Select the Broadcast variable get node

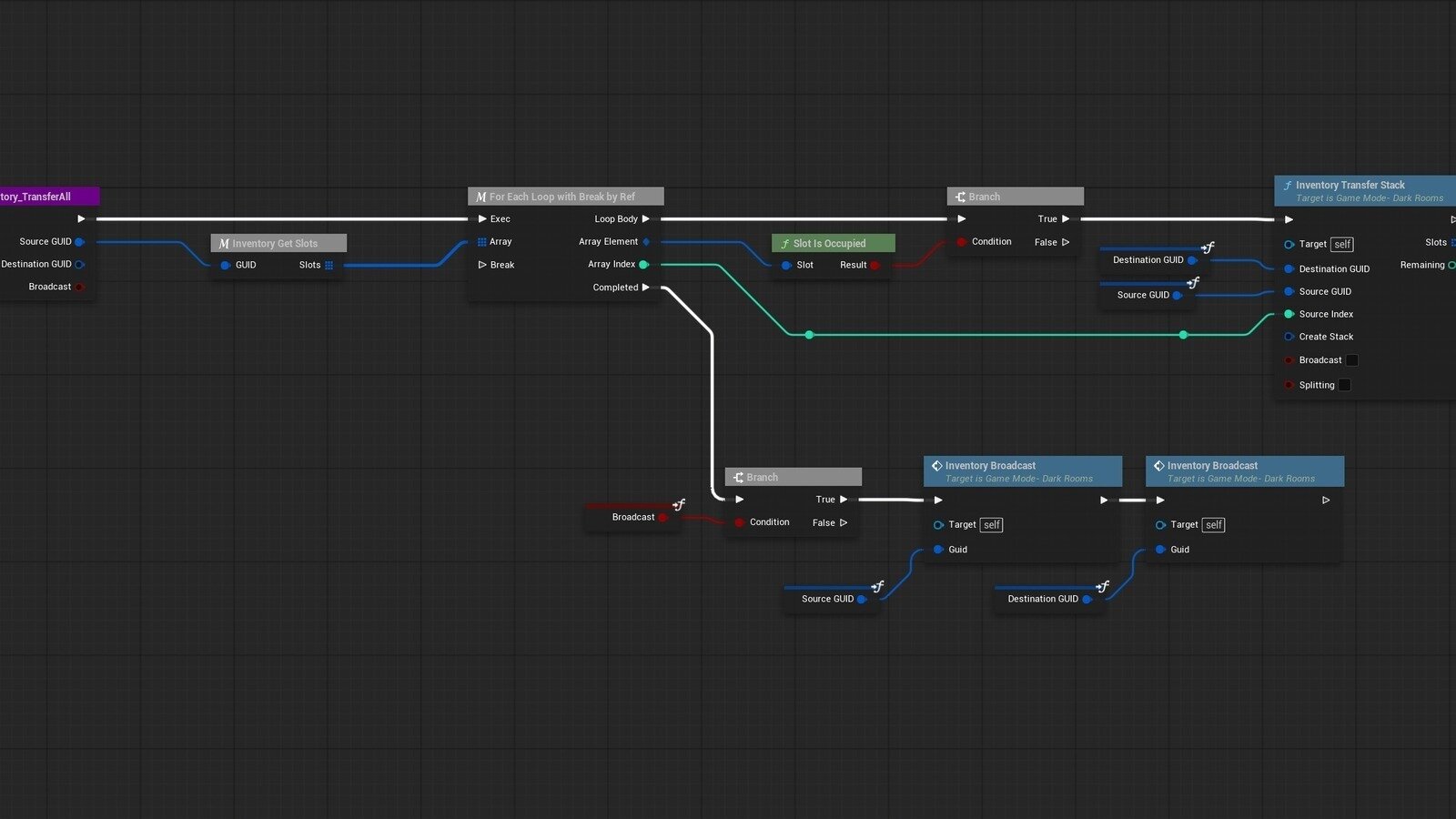tap(632, 515)
